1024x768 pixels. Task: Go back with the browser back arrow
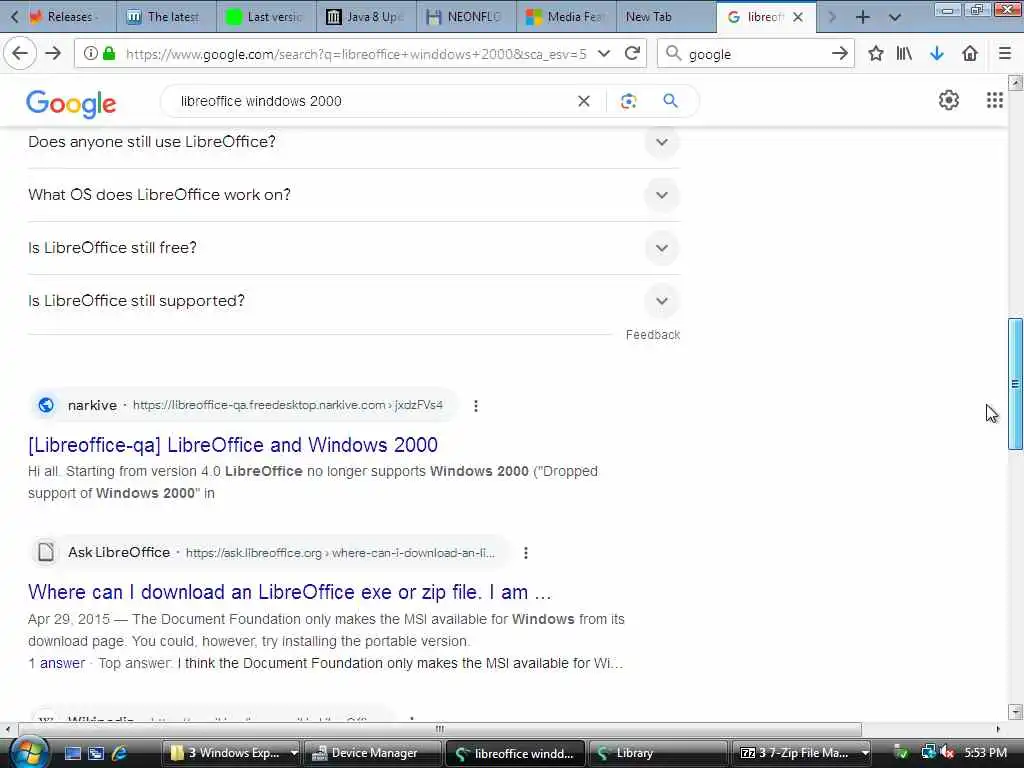(20, 54)
